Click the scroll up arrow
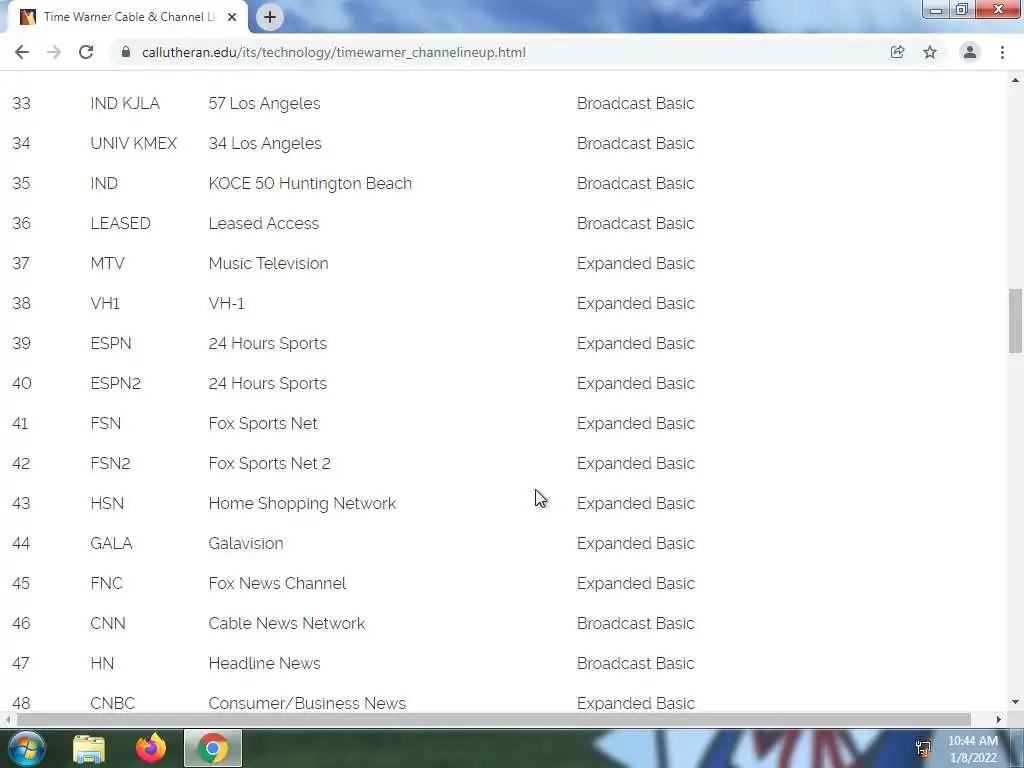1024x768 pixels. [1016, 80]
